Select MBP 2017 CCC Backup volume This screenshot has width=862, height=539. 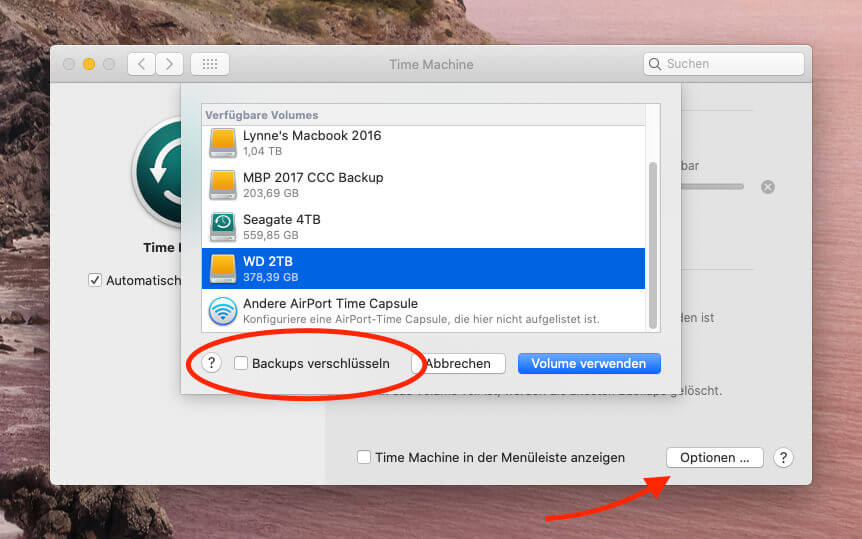pyautogui.click(x=423, y=185)
